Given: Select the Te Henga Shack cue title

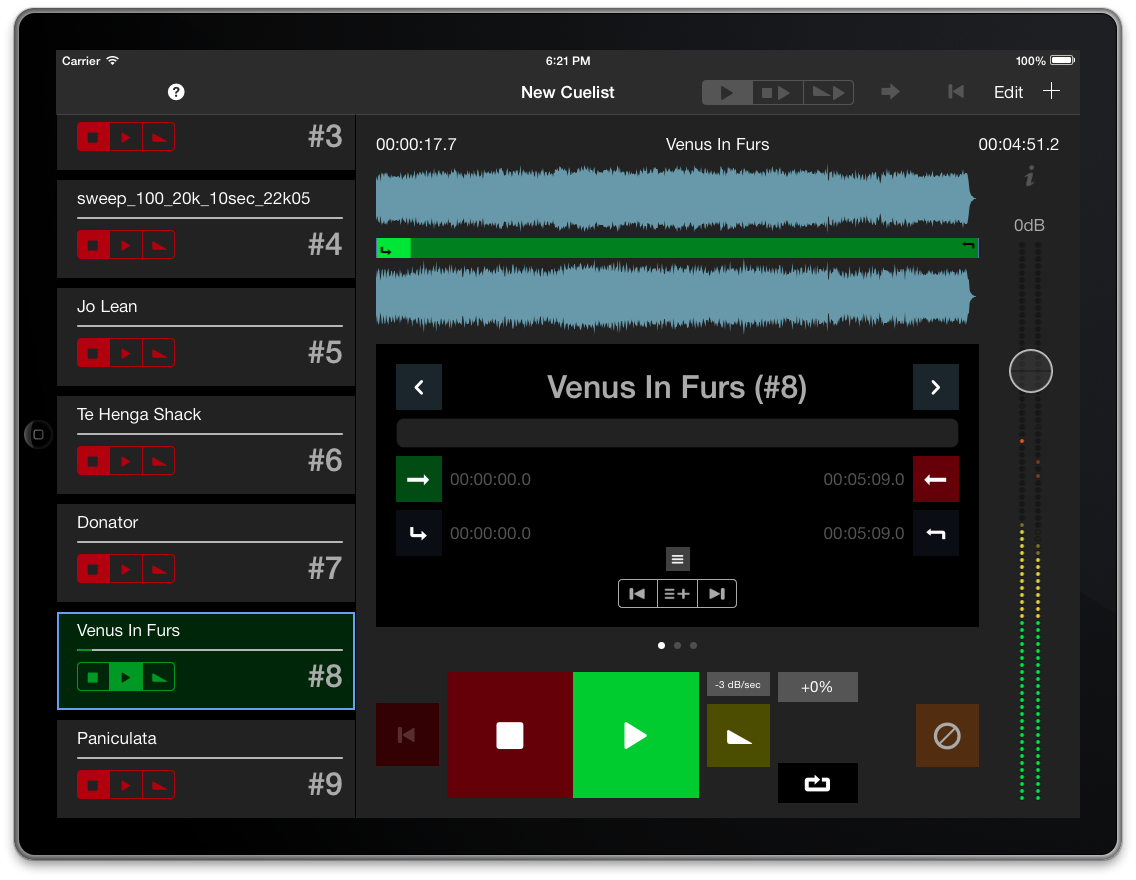Looking at the screenshot, I should click(x=139, y=414).
